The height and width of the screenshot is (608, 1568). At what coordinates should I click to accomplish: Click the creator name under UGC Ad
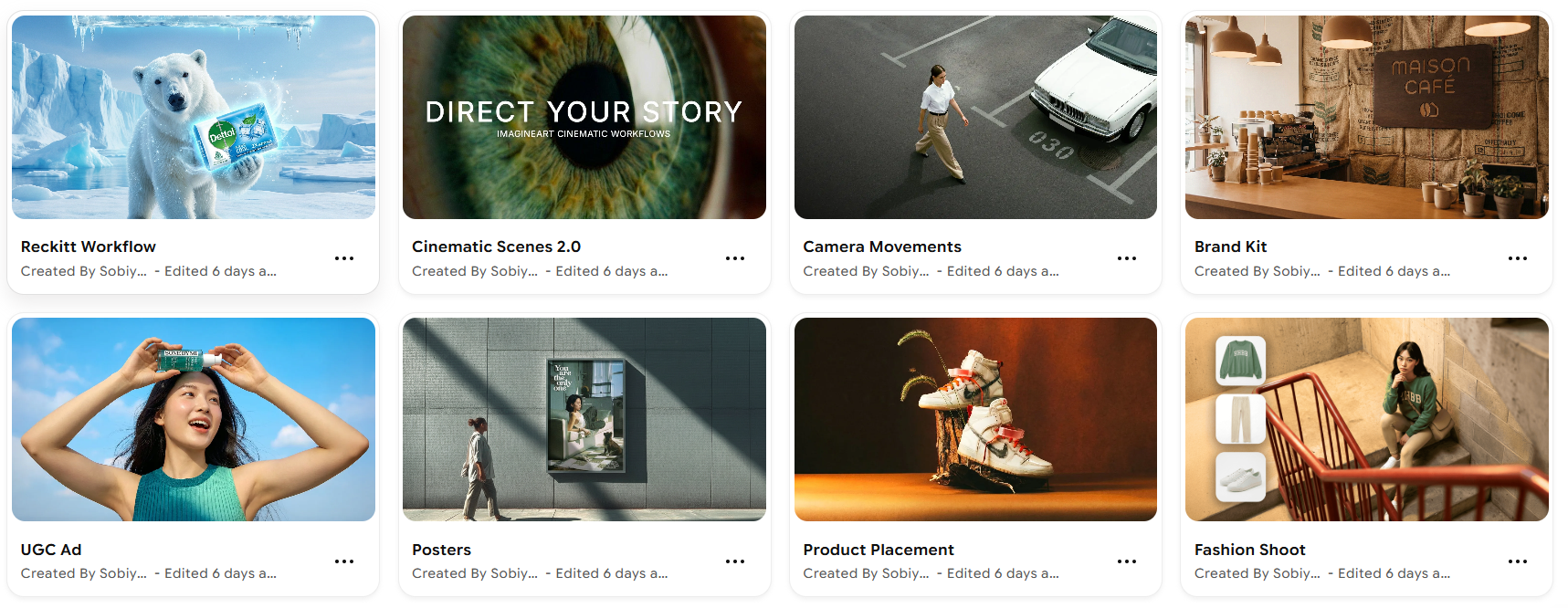pyautogui.click(x=84, y=573)
